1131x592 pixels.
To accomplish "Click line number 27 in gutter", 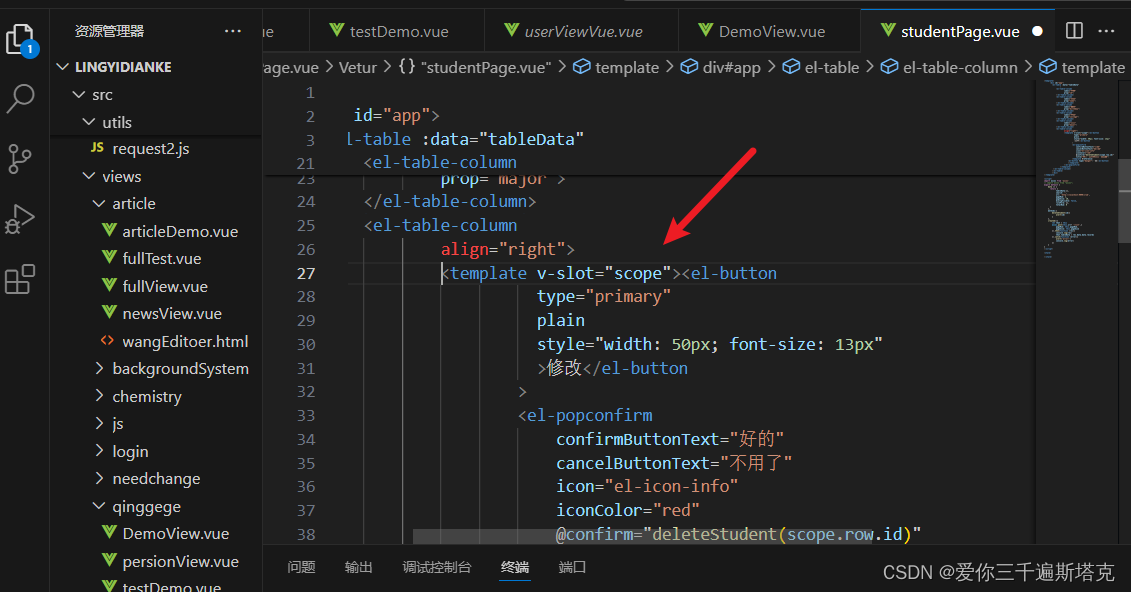I will (306, 273).
